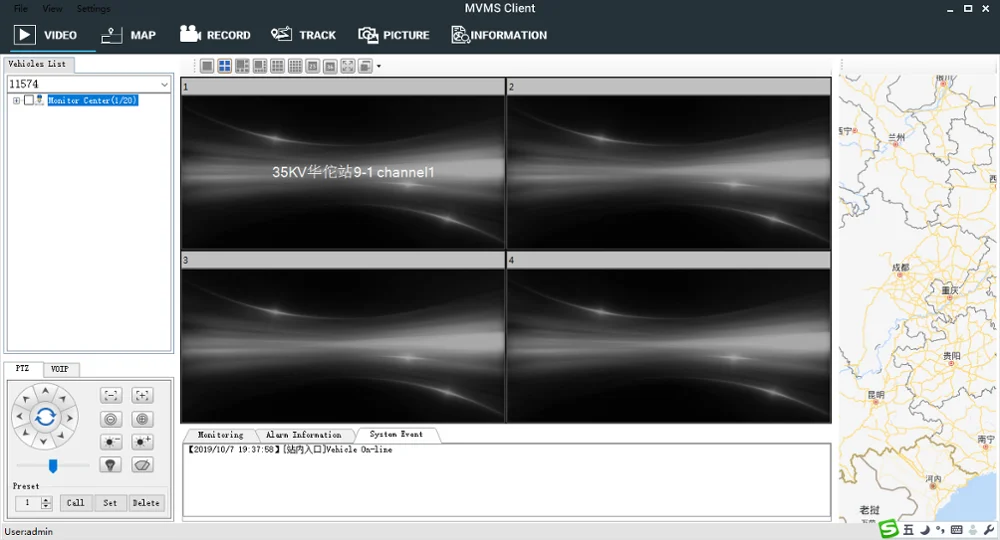Move camera up-left with PTZ arrow
Viewport: 1000px width, 540px height.
(26, 399)
